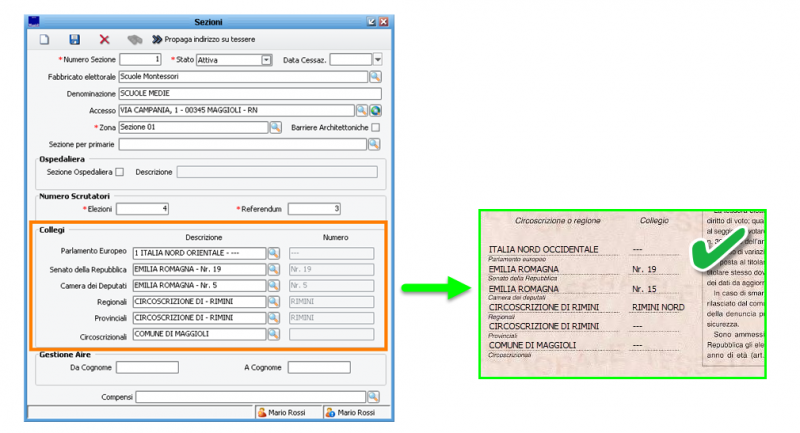Search Regionali collegio icon
This screenshot has width=800, height=433.
click(273, 301)
